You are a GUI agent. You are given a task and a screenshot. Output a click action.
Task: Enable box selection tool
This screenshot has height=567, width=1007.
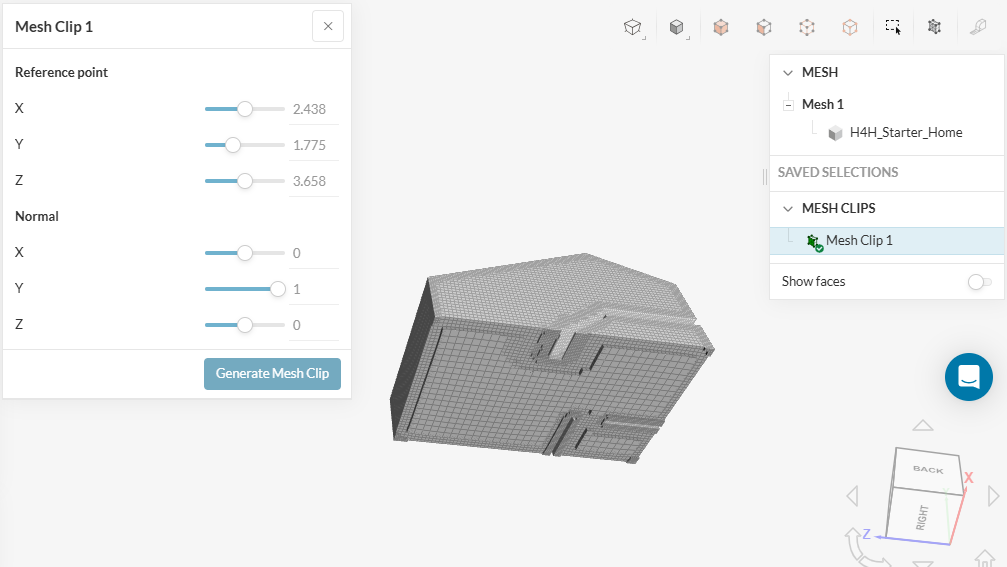pos(893,27)
